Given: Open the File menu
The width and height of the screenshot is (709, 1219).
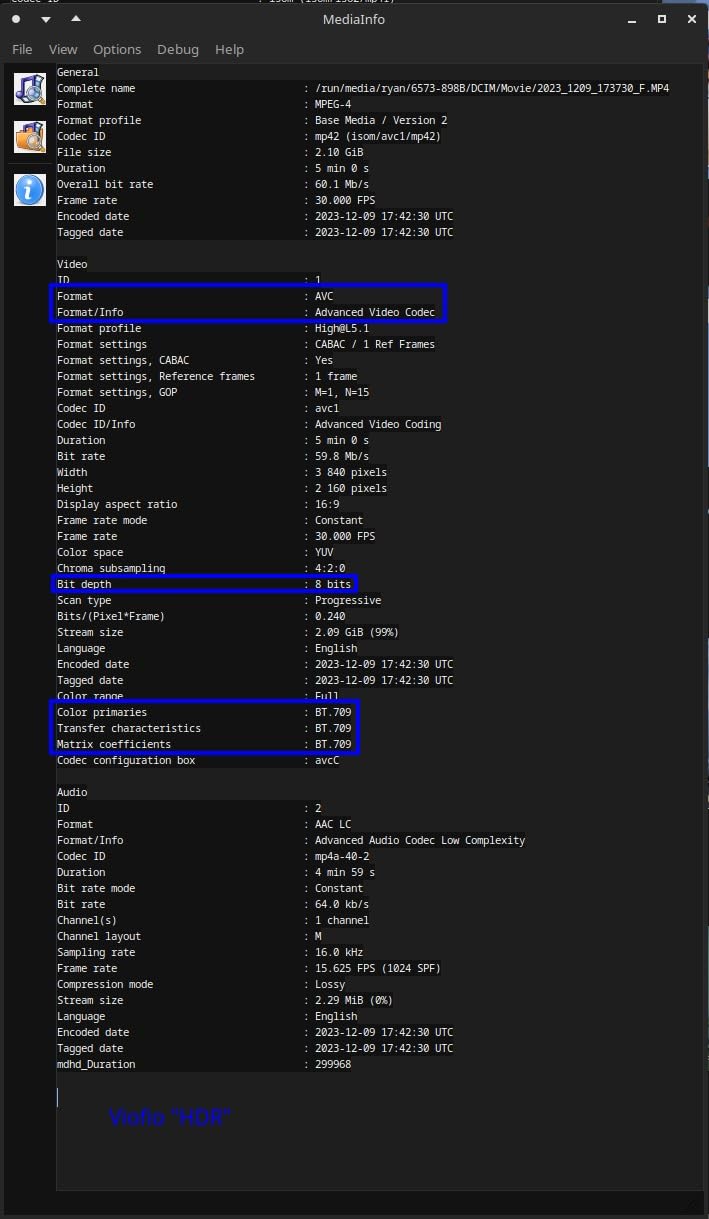Looking at the screenshot, I should 22,49.
